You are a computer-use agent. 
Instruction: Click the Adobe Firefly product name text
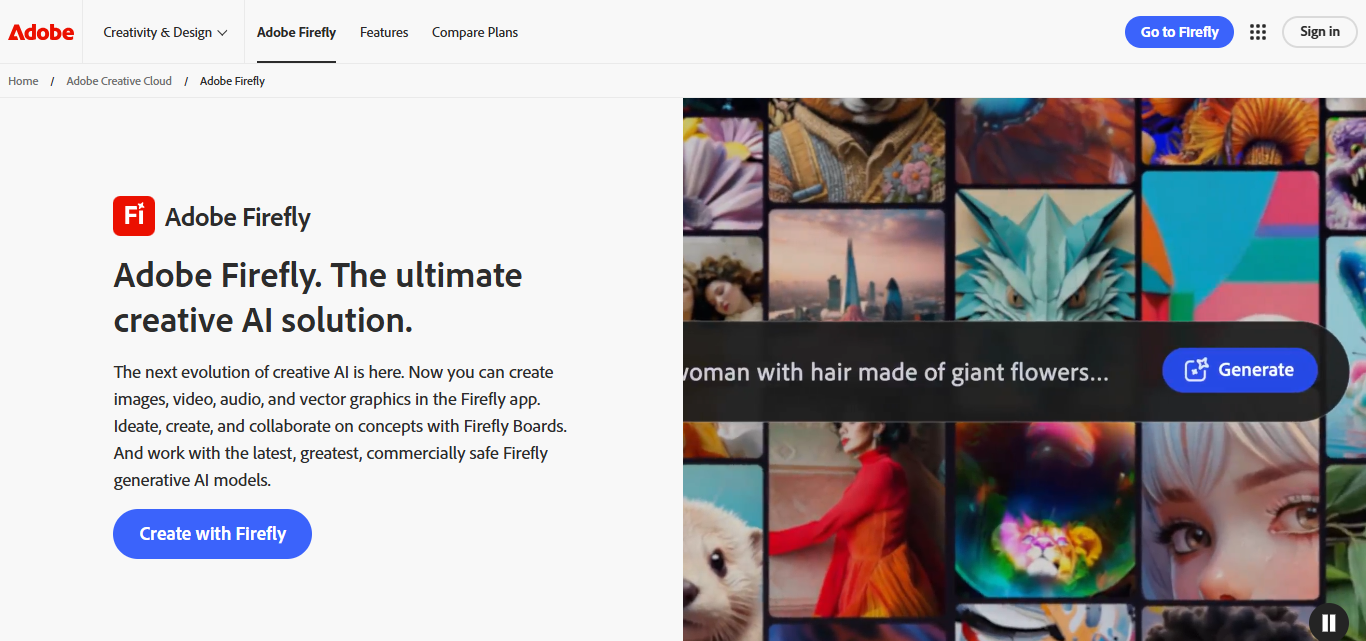point(238,217)
